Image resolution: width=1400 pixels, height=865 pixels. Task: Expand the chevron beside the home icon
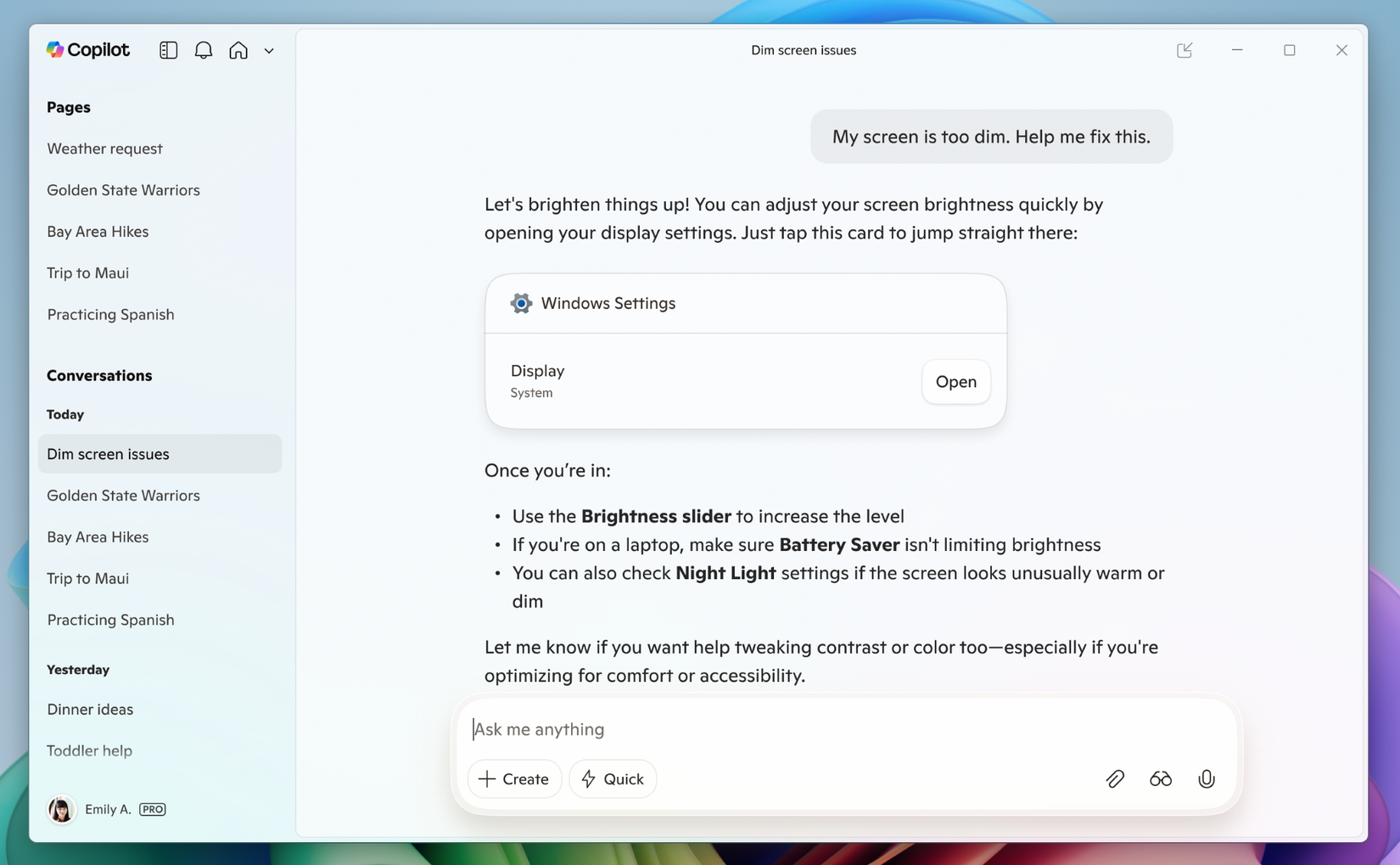pyautogui.click(x=269, y=51)
